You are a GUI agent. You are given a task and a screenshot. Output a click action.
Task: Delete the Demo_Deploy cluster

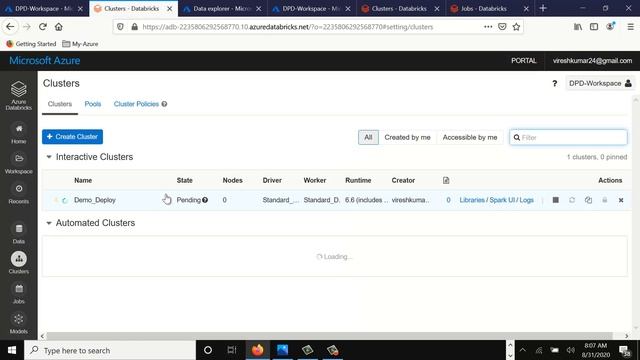(x=621, y=200)
